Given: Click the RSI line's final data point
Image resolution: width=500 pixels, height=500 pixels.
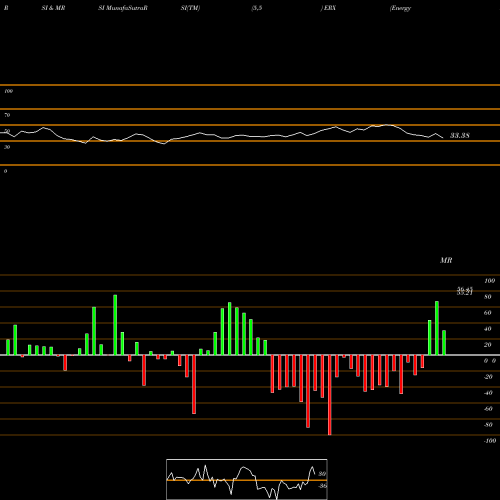Looking at the screenshot, I should pyautogui.click(x=443, y=138).
